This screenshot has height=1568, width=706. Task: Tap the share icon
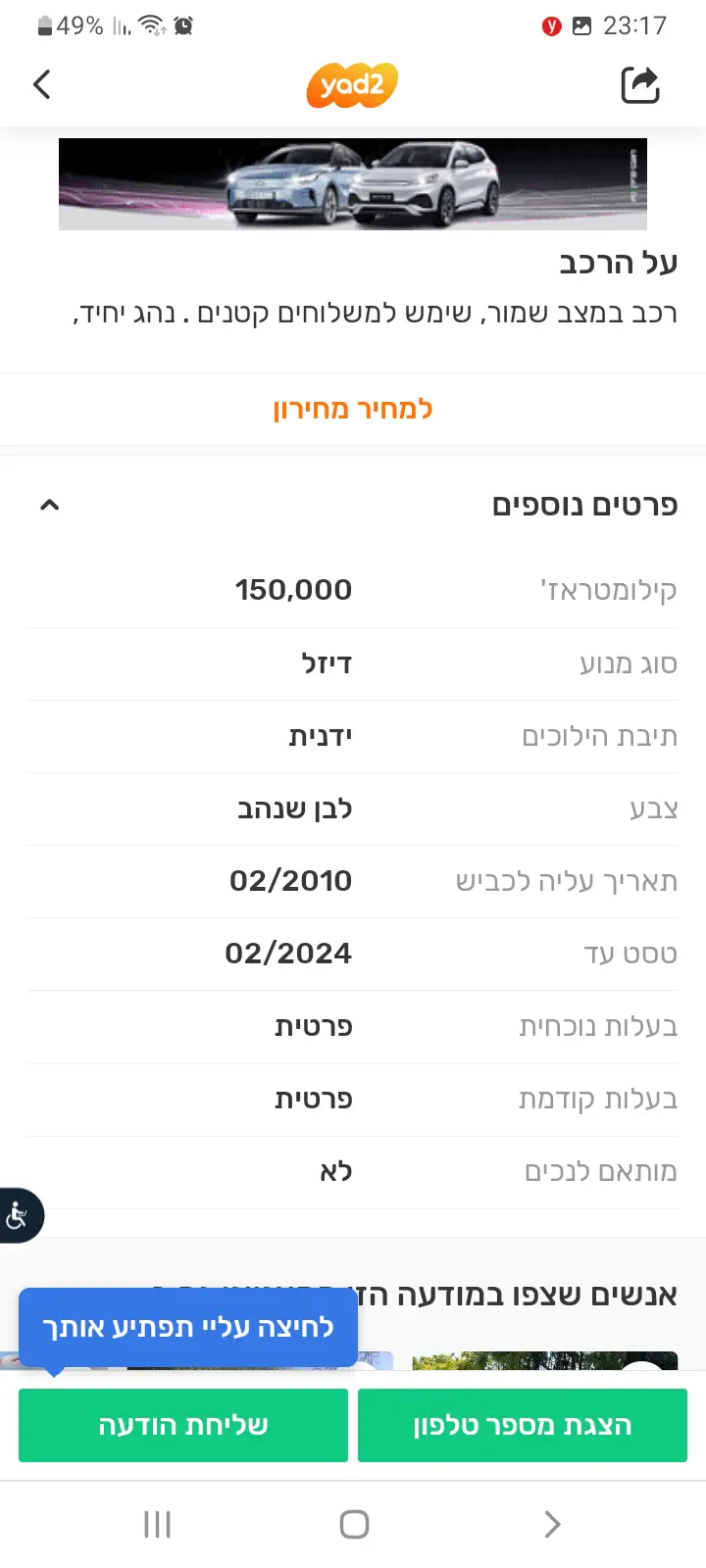pyautogui.click(x=640, y=85)
